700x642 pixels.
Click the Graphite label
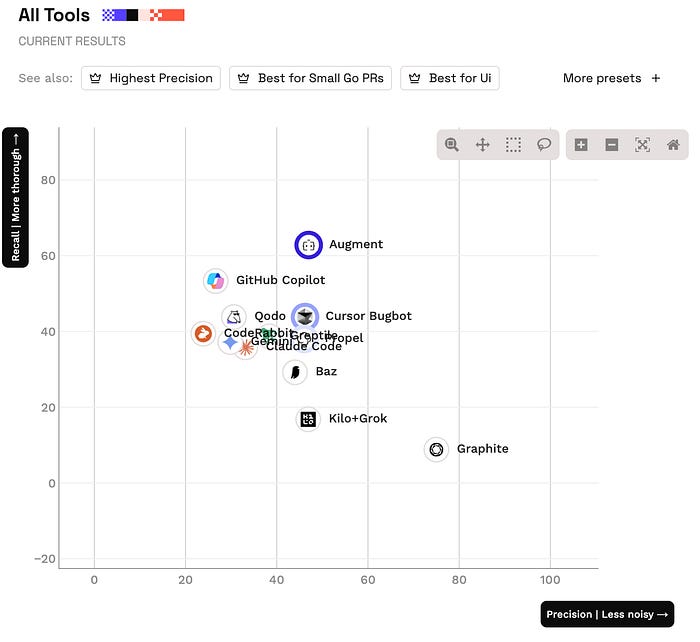pos(483,449)
